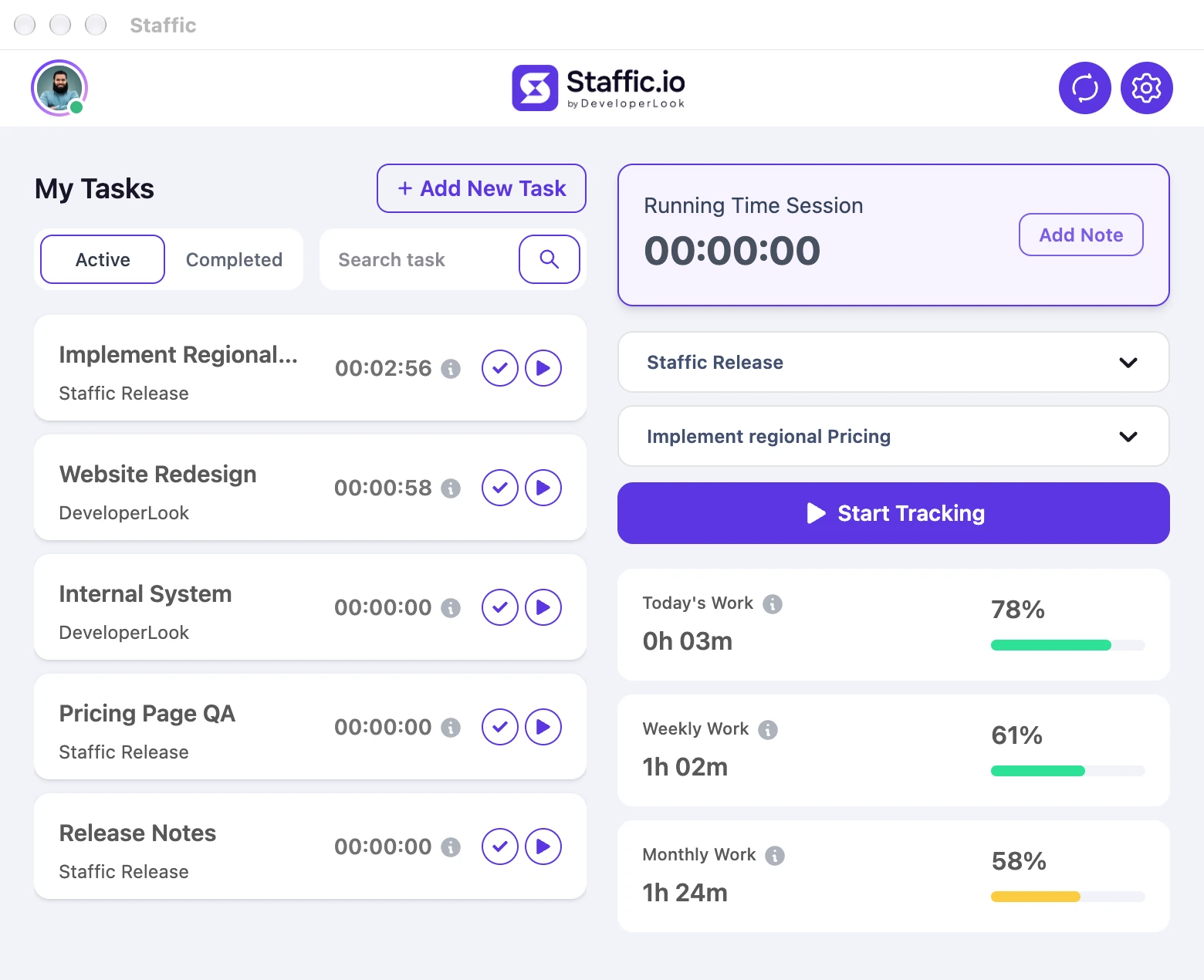Screen dimensions: 1204x980
Task: Complete the Pricing Page QA task
Action: [x=500, y=727]
